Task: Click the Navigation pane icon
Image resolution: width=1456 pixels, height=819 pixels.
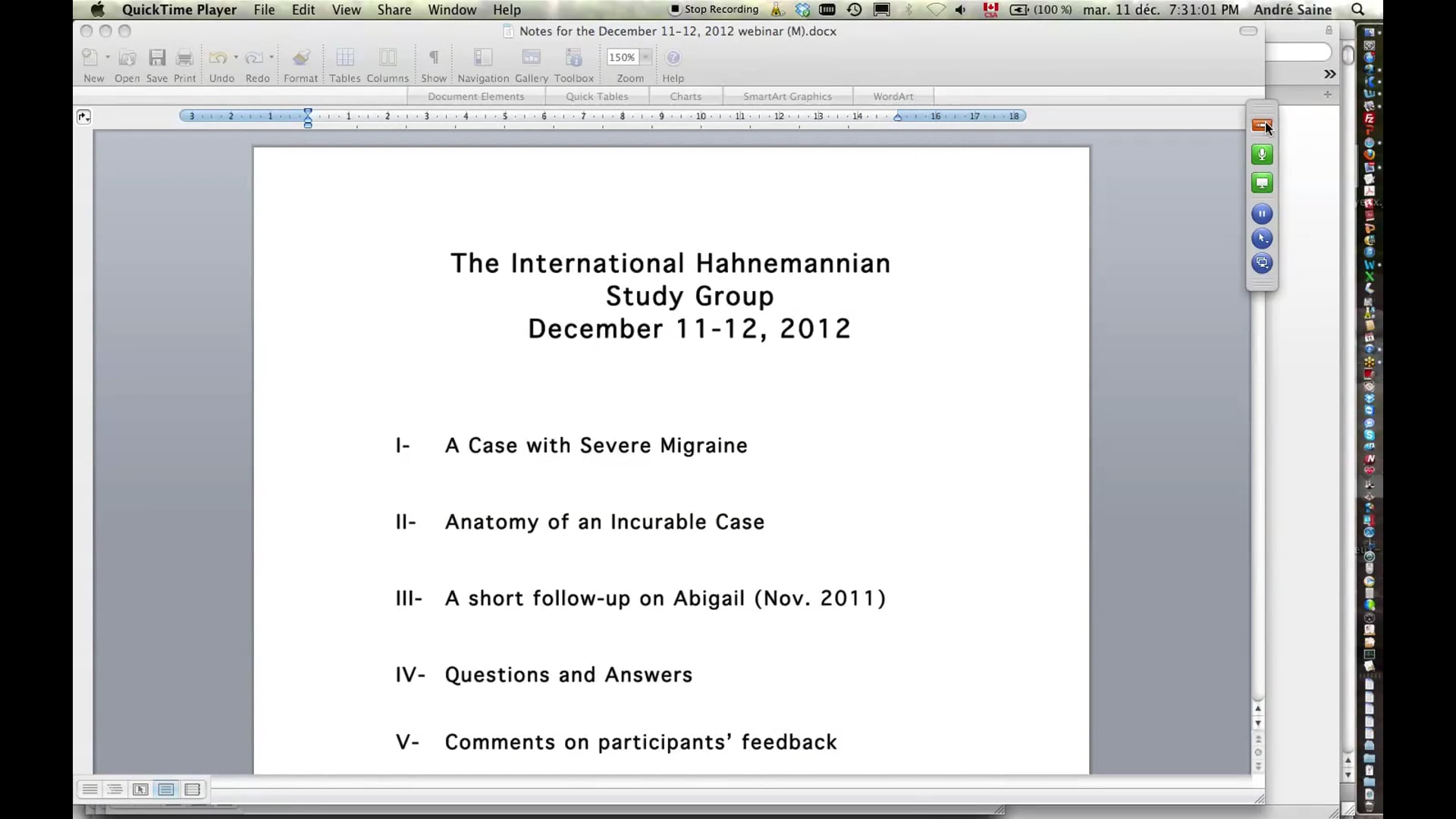Action: 482,57
